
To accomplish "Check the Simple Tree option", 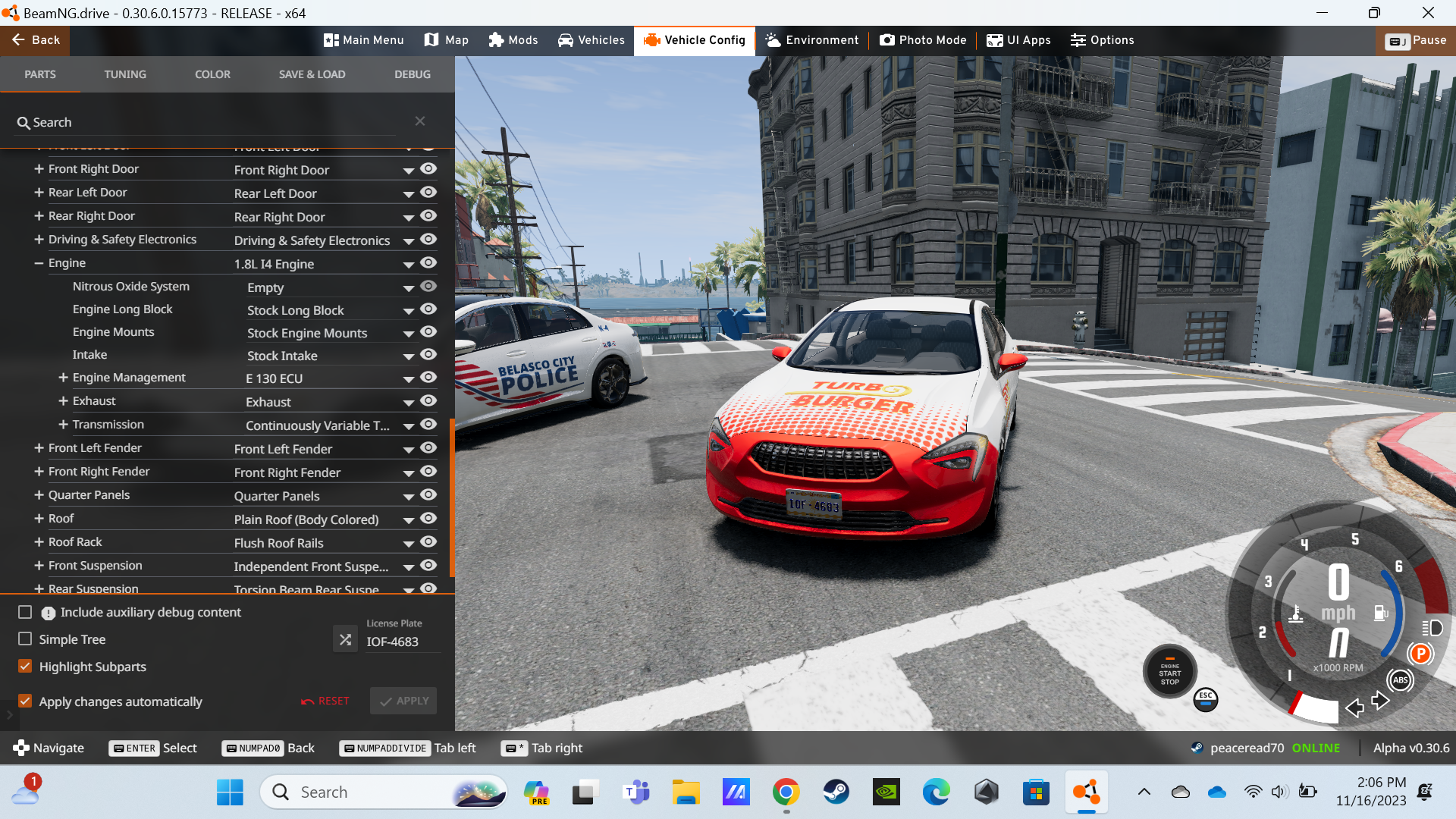I will coord(25,639).
